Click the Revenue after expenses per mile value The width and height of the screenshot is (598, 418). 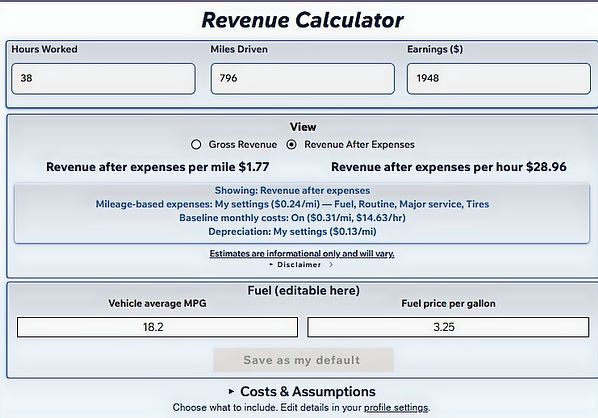pyautogui.click(x=254, y=167)
